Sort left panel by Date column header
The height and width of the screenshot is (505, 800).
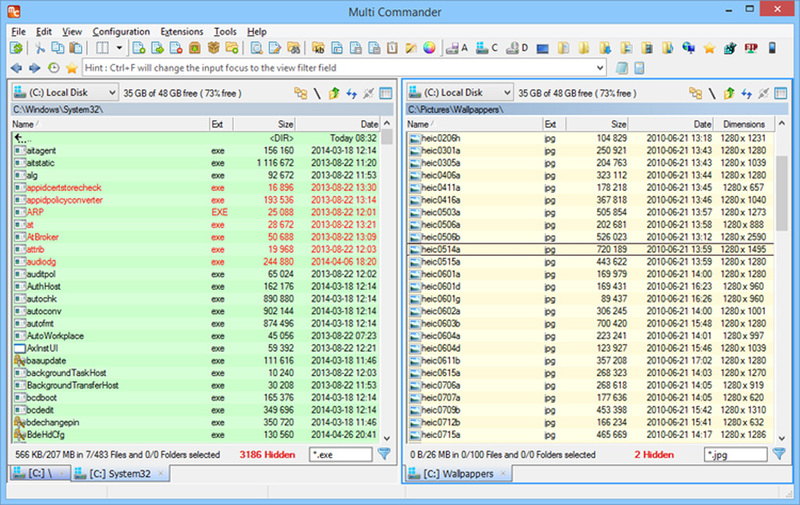[338, 124]
